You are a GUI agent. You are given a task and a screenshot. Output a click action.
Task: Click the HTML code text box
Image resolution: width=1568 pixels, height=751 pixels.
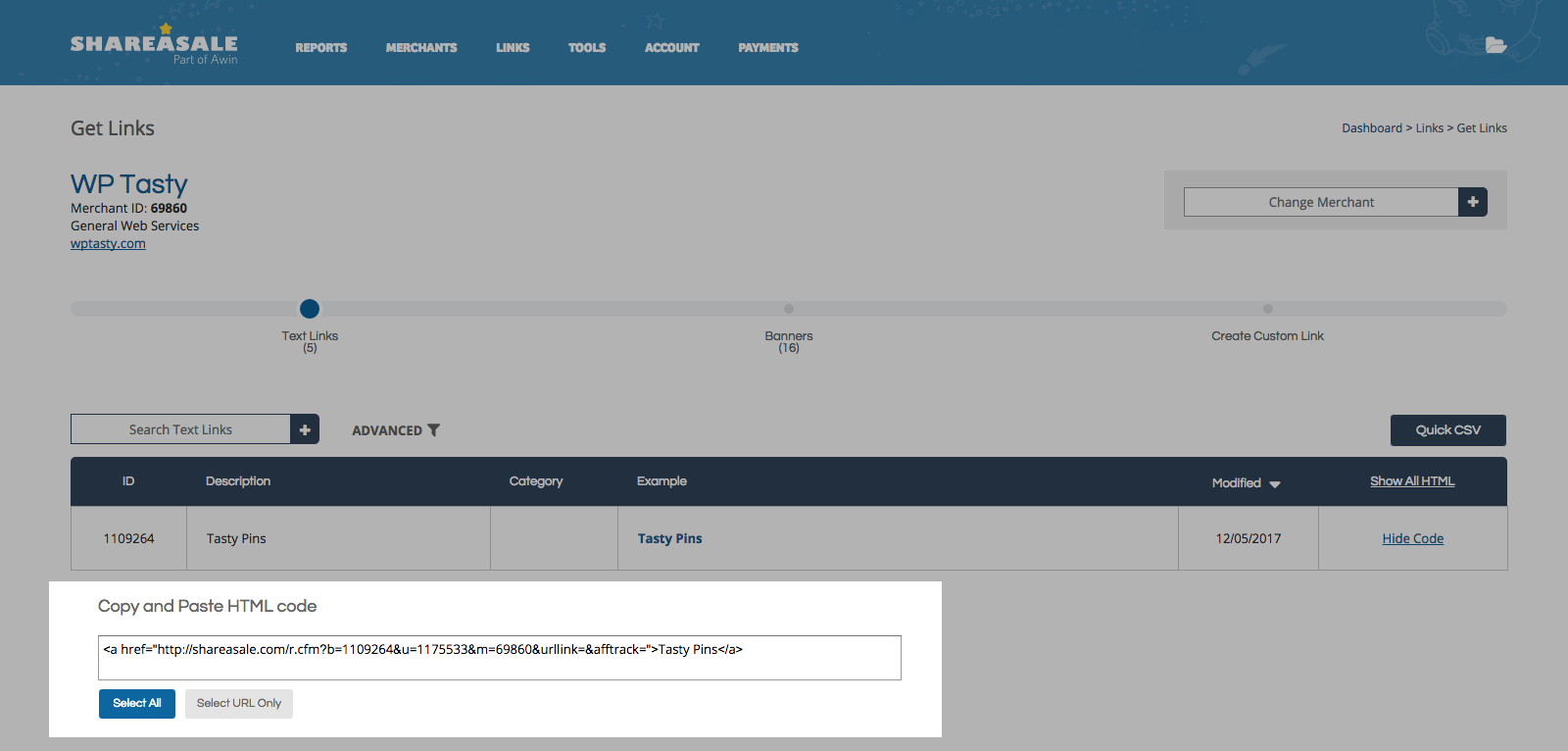pyautogui.click(x=500, y=658)
